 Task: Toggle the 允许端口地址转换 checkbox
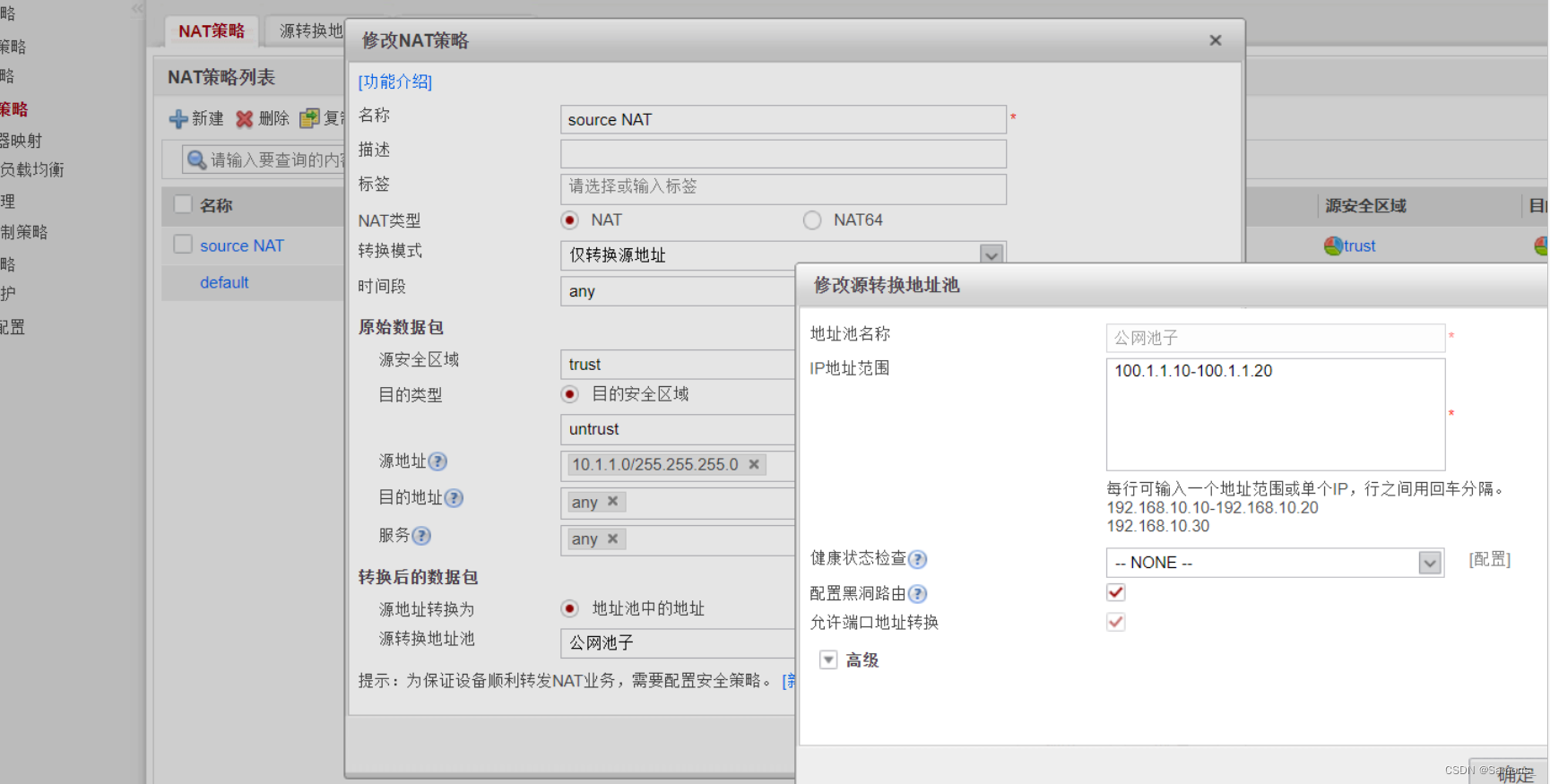[1116, 622]
